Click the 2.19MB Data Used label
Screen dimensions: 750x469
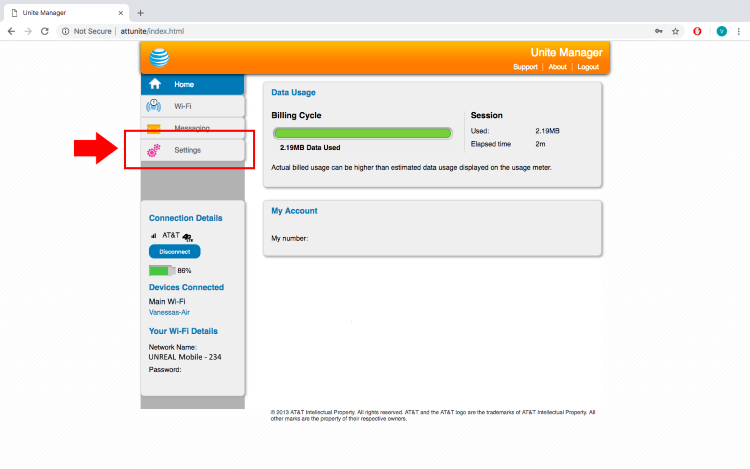coord(310,148)
